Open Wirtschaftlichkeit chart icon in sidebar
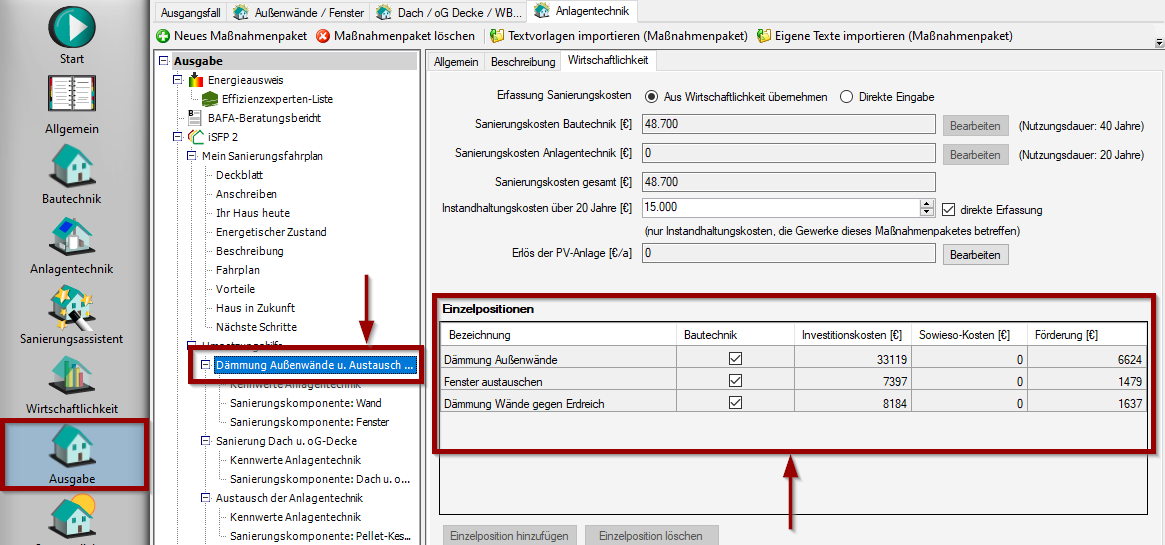The width and height of the screenshot is (1165, 545). pos(72,377)
